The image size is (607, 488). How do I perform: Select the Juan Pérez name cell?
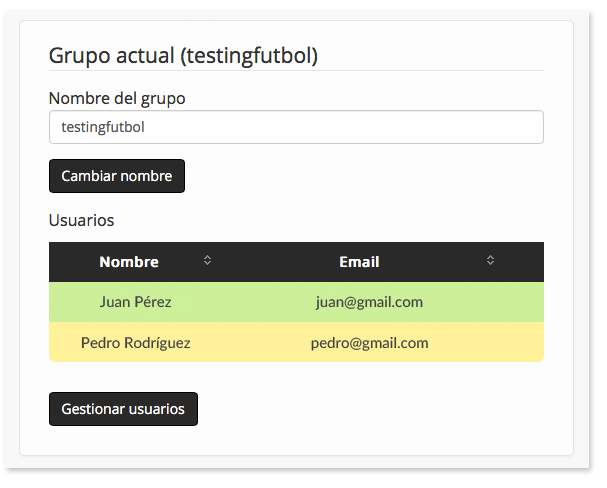135,302
